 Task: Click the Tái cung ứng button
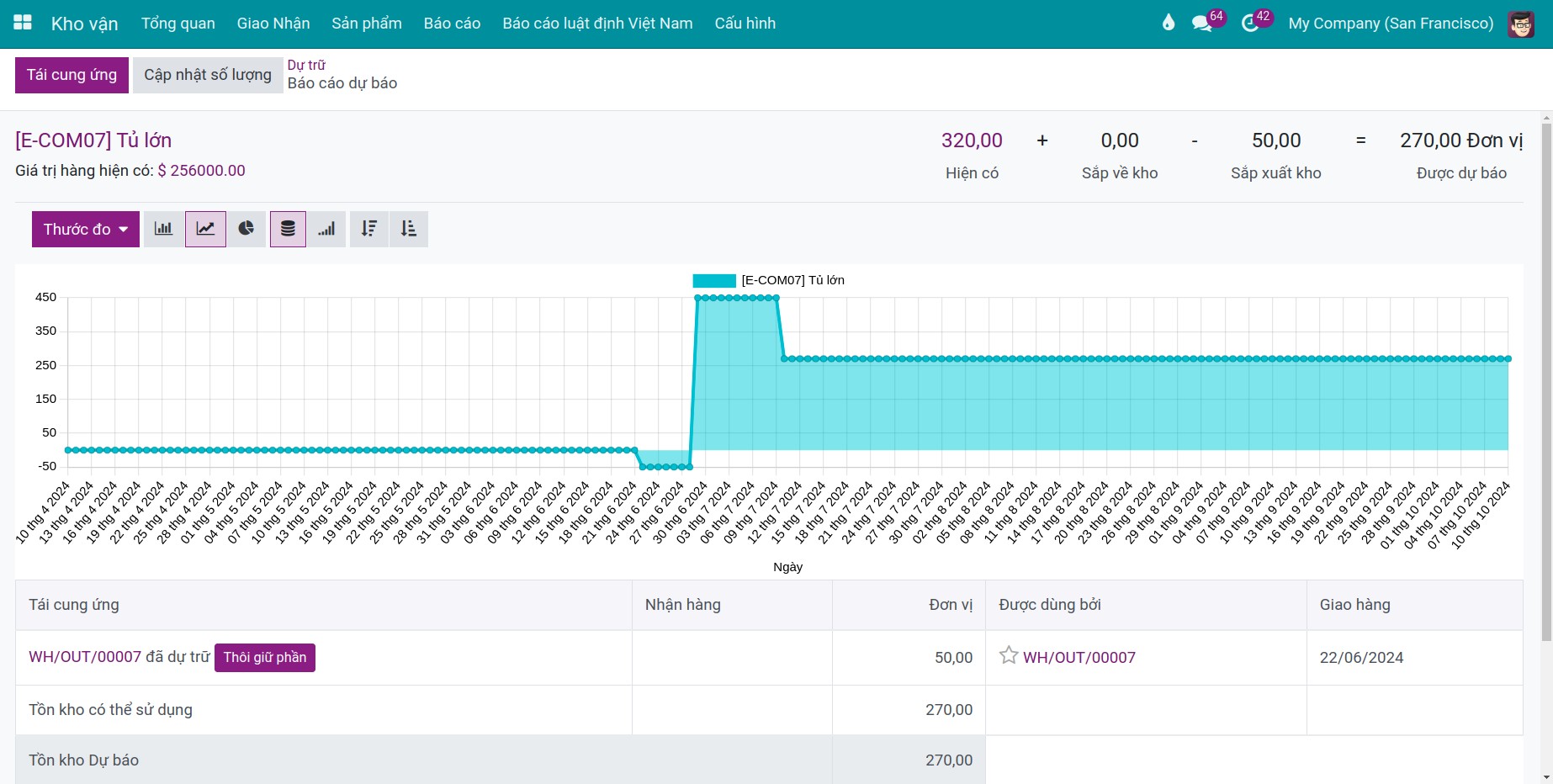coord(72,75)
